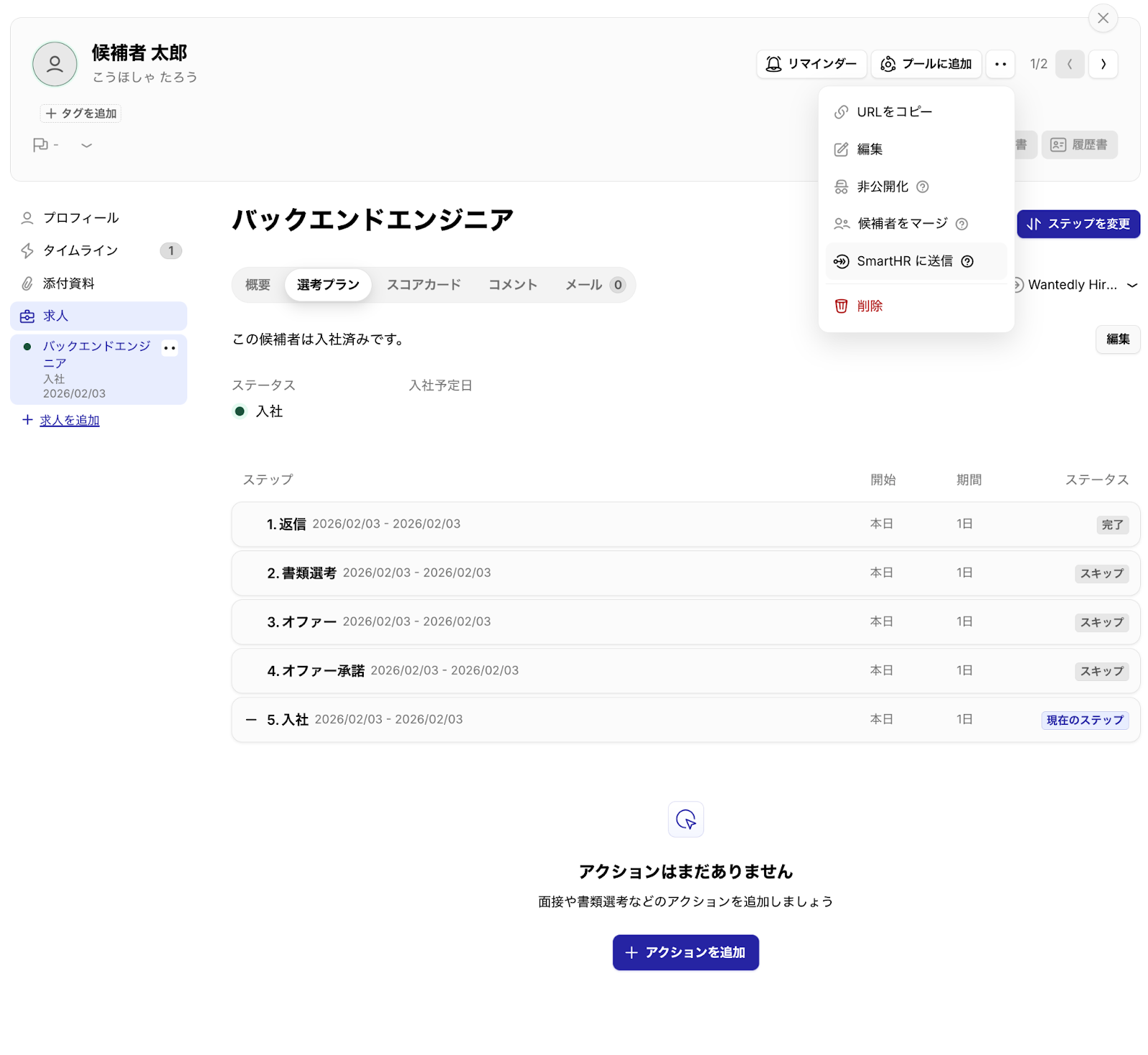
Task: Choose 削除 in the dropdown menu
Action: pyautogui.click(x=869, y=306)
